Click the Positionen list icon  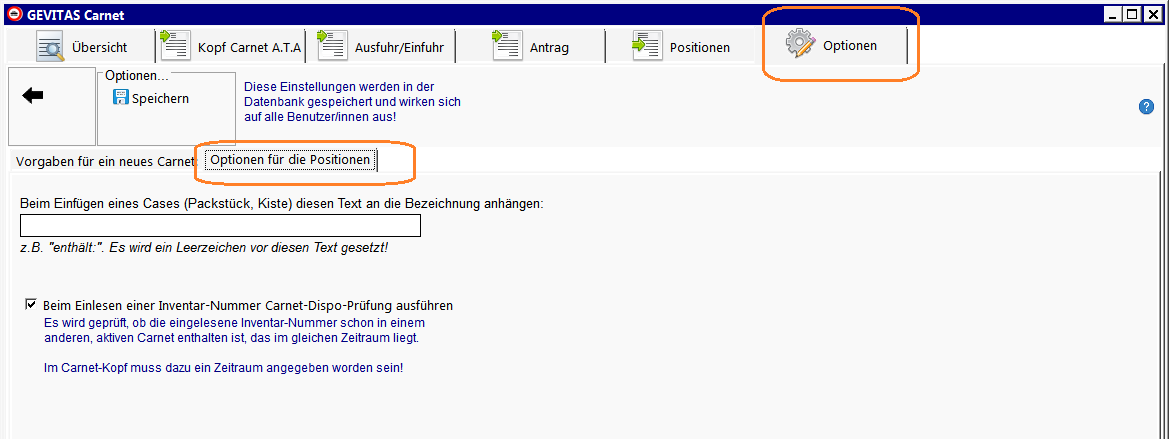click(647, 45)
